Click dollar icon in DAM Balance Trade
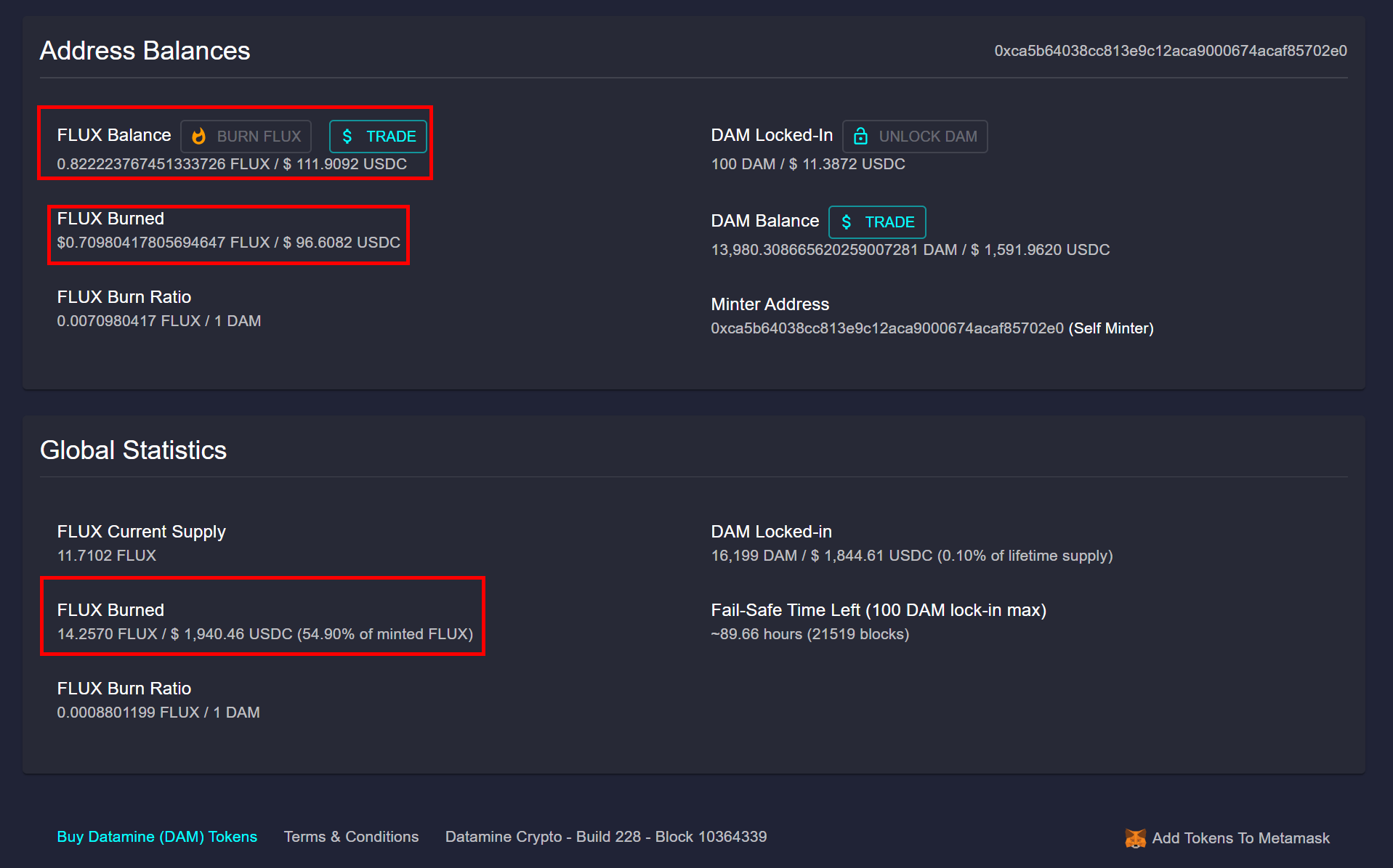Image resolution: width=1393 pixels, height=868 pixels. (847, 222)
